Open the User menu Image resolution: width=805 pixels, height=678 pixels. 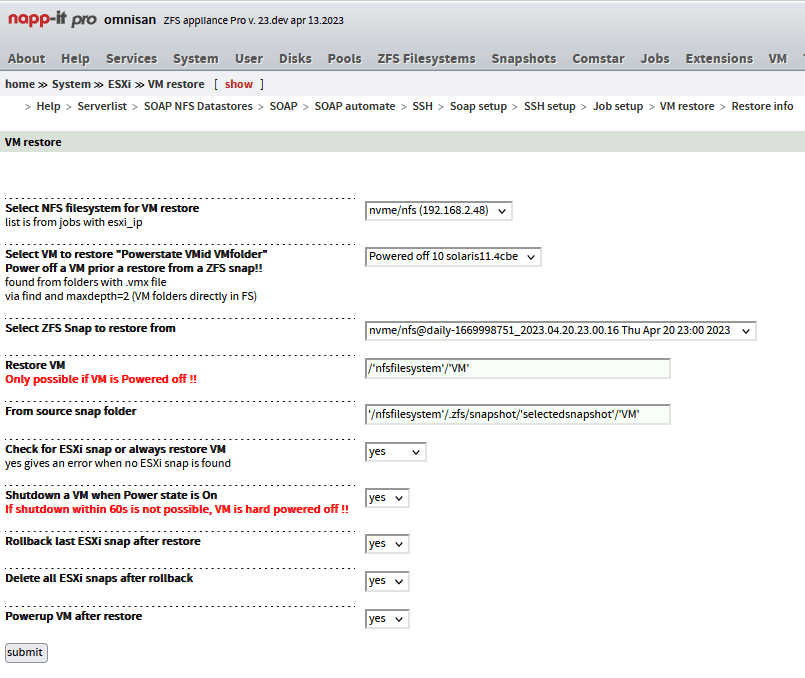[249, 59]
